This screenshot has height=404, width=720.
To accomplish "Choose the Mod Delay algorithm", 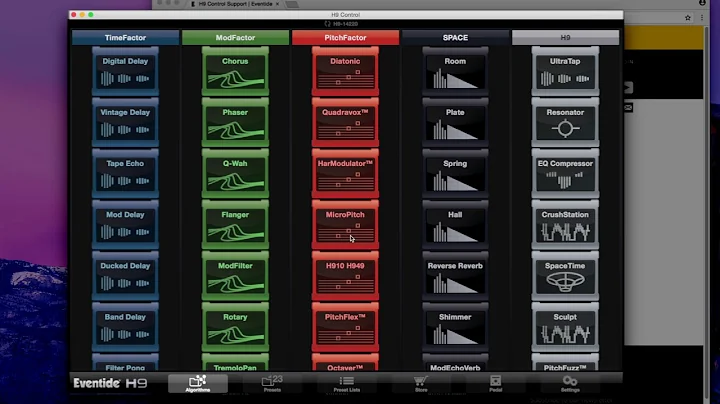I will (x=125, y=225).
